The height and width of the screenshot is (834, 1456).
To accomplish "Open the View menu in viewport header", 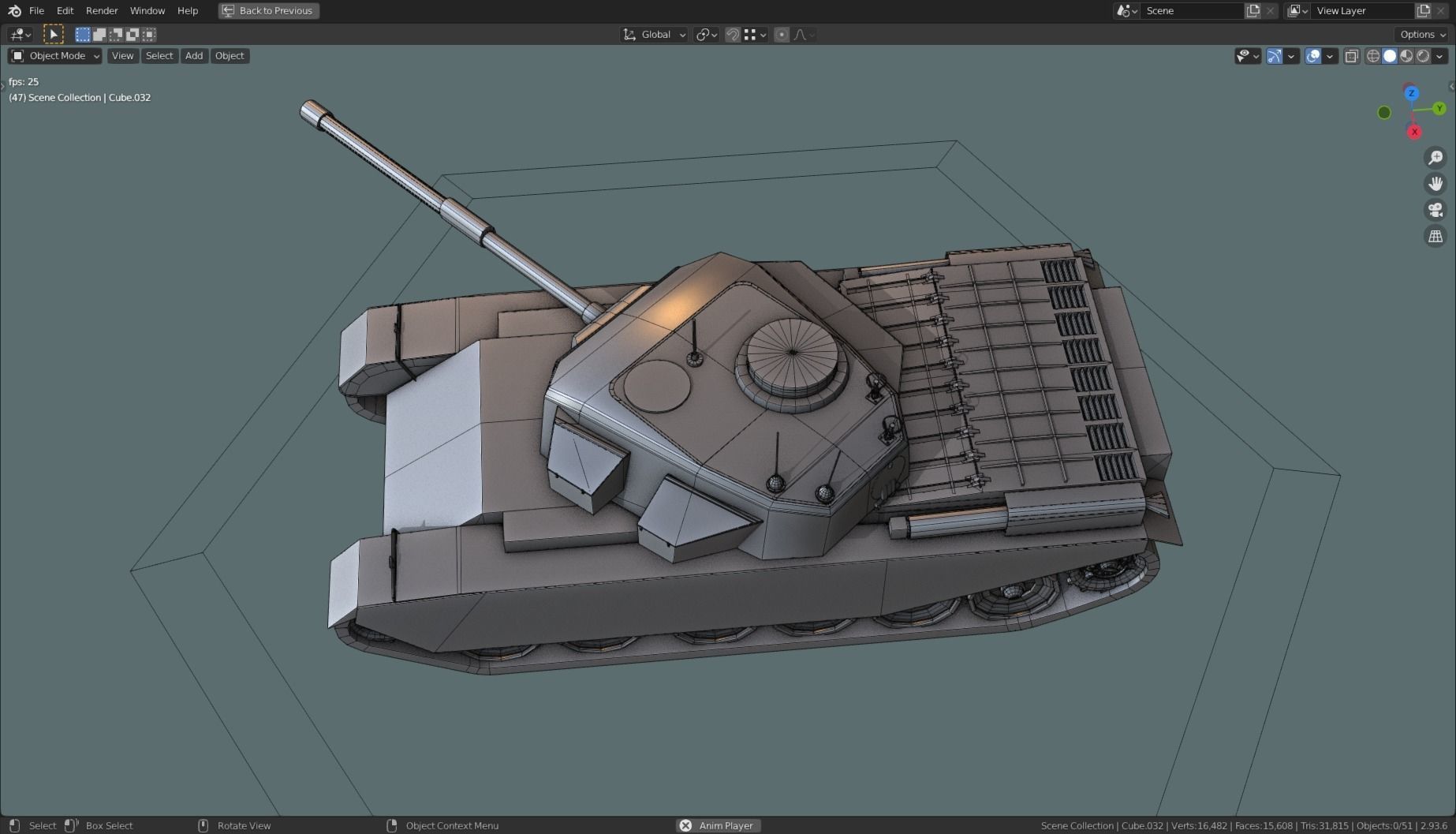I will point(122,55).
